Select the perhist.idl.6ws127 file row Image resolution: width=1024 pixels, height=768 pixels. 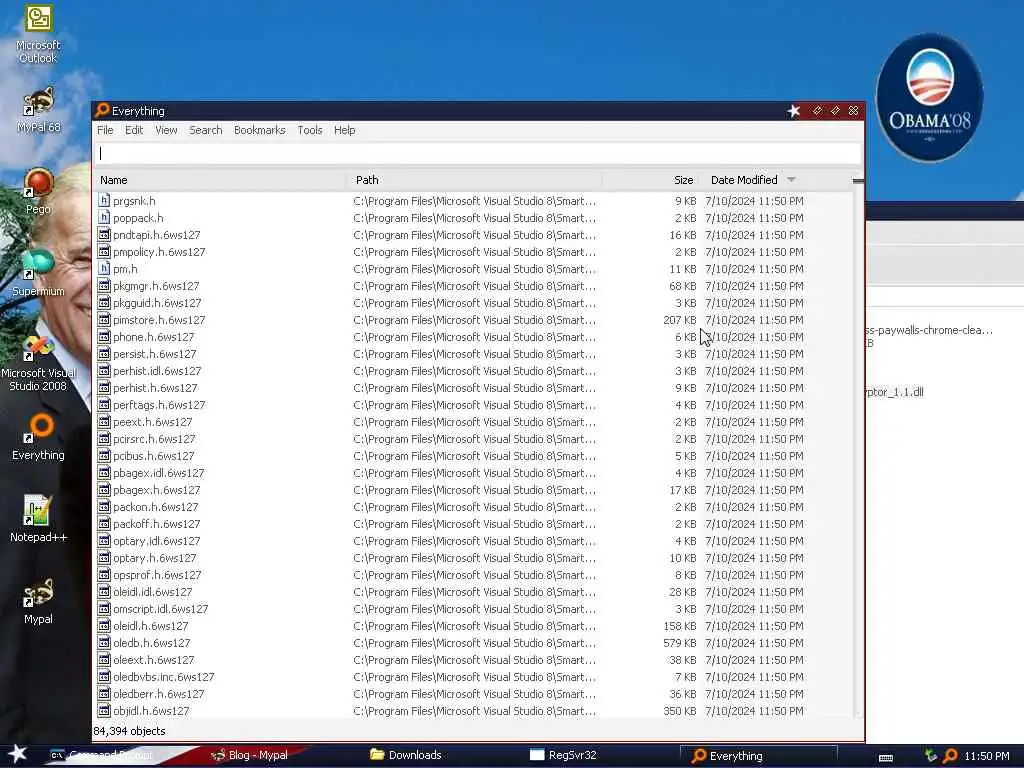(x=473, y=370)
